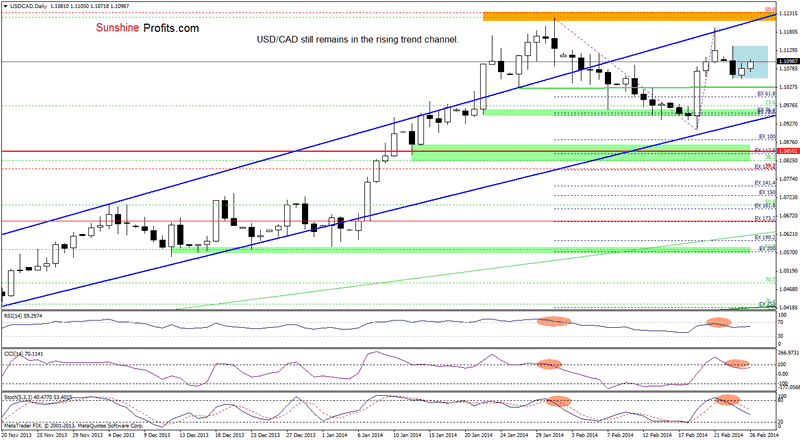
Task: Click the MetaTrader FIX MetaQuotes copyright text
Action: [72, 425]
